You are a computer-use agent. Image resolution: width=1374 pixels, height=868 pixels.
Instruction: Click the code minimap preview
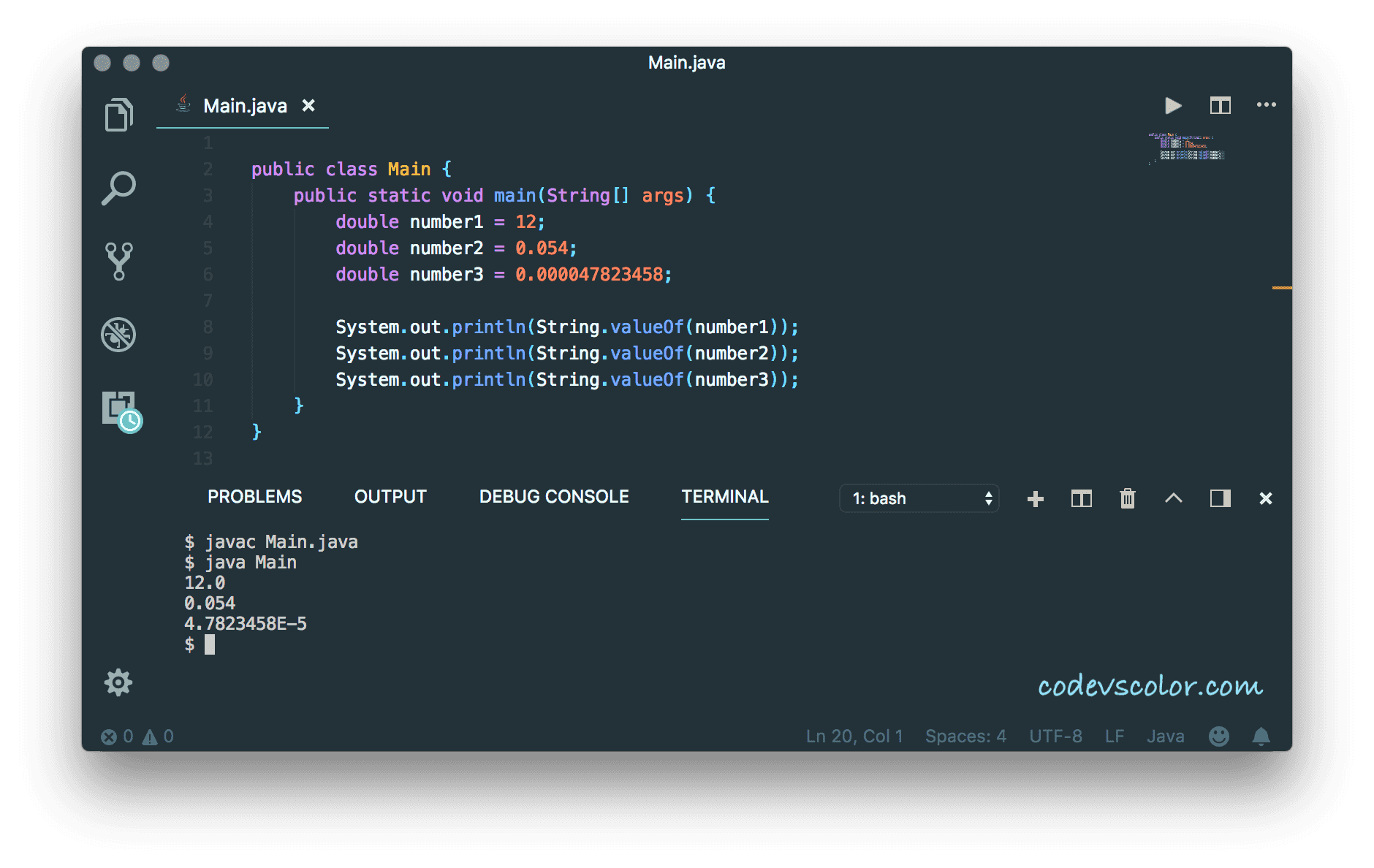(1188, 148)
